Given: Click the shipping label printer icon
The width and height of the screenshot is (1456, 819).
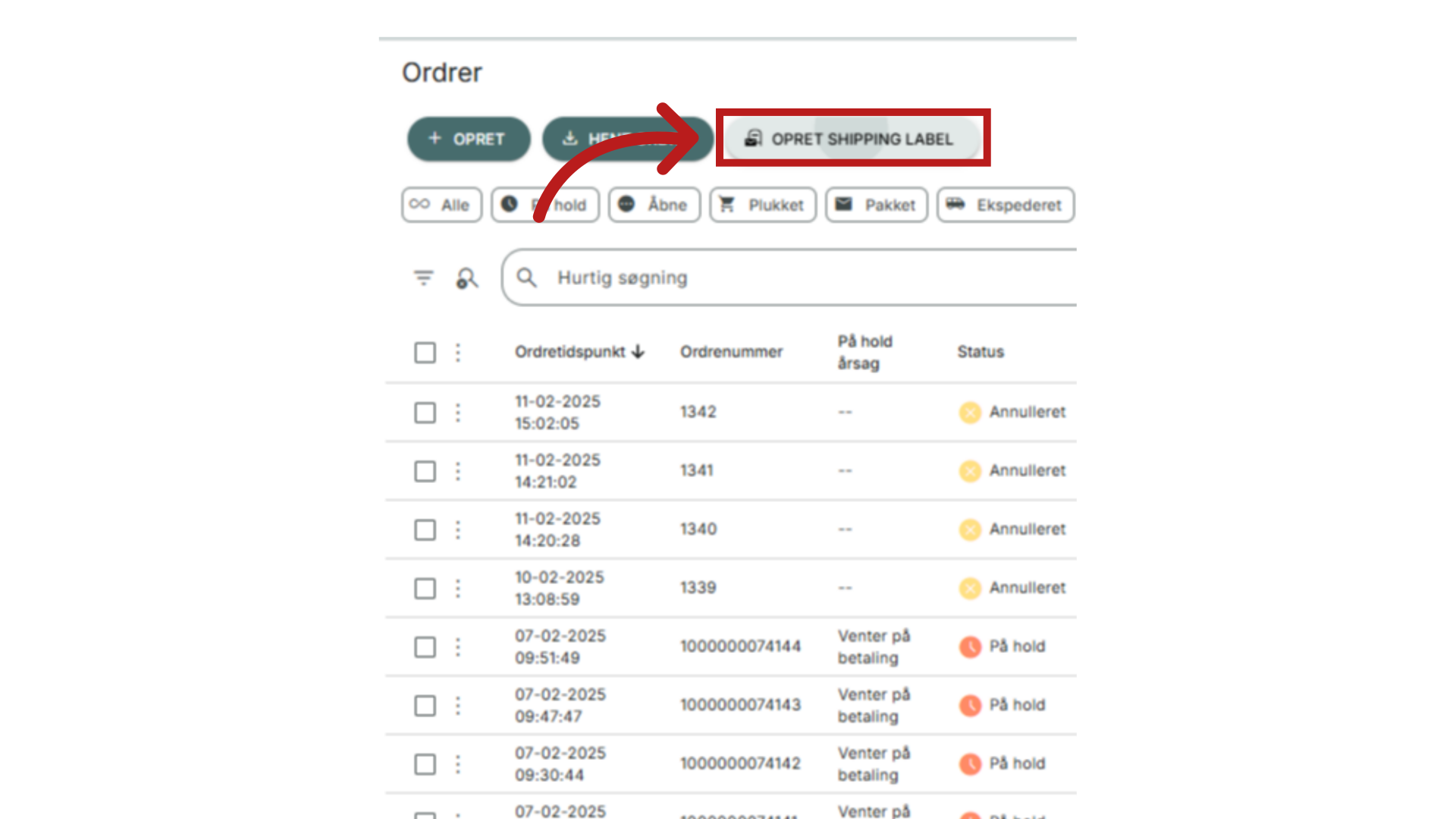Looking at the screenshot, I should point(753,138).
